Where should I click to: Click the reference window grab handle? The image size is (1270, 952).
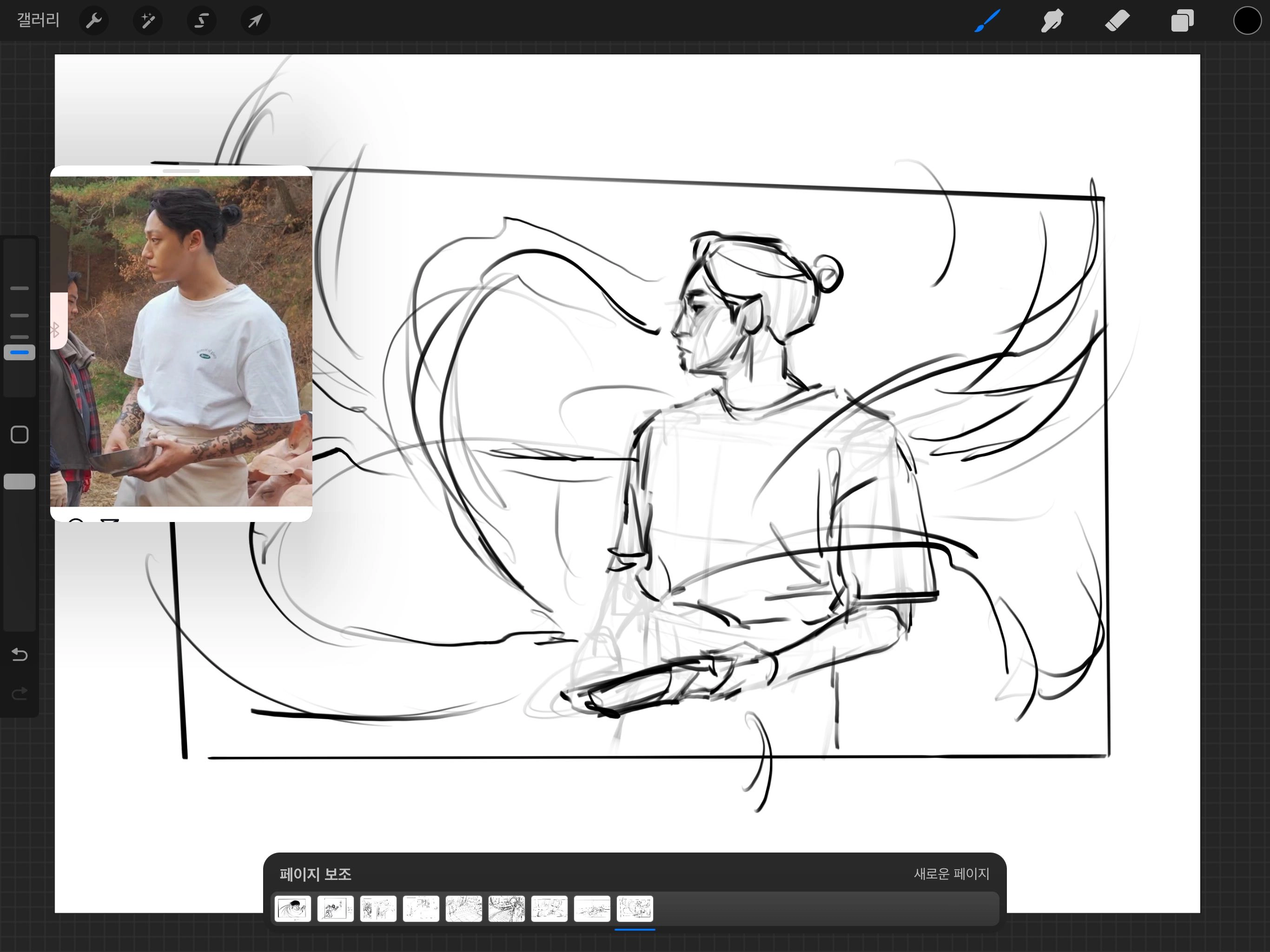(181, 171)
